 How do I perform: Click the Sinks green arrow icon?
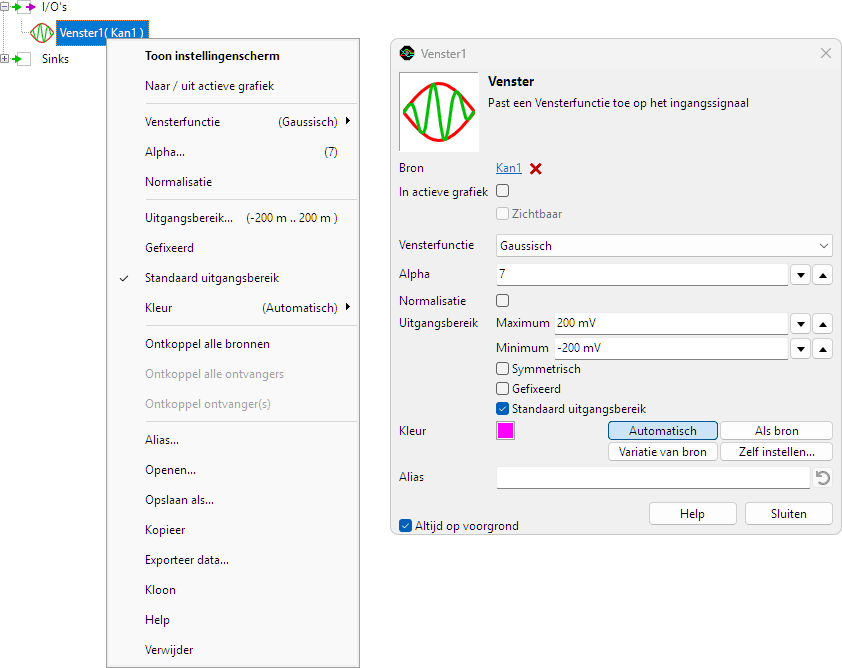22,59
